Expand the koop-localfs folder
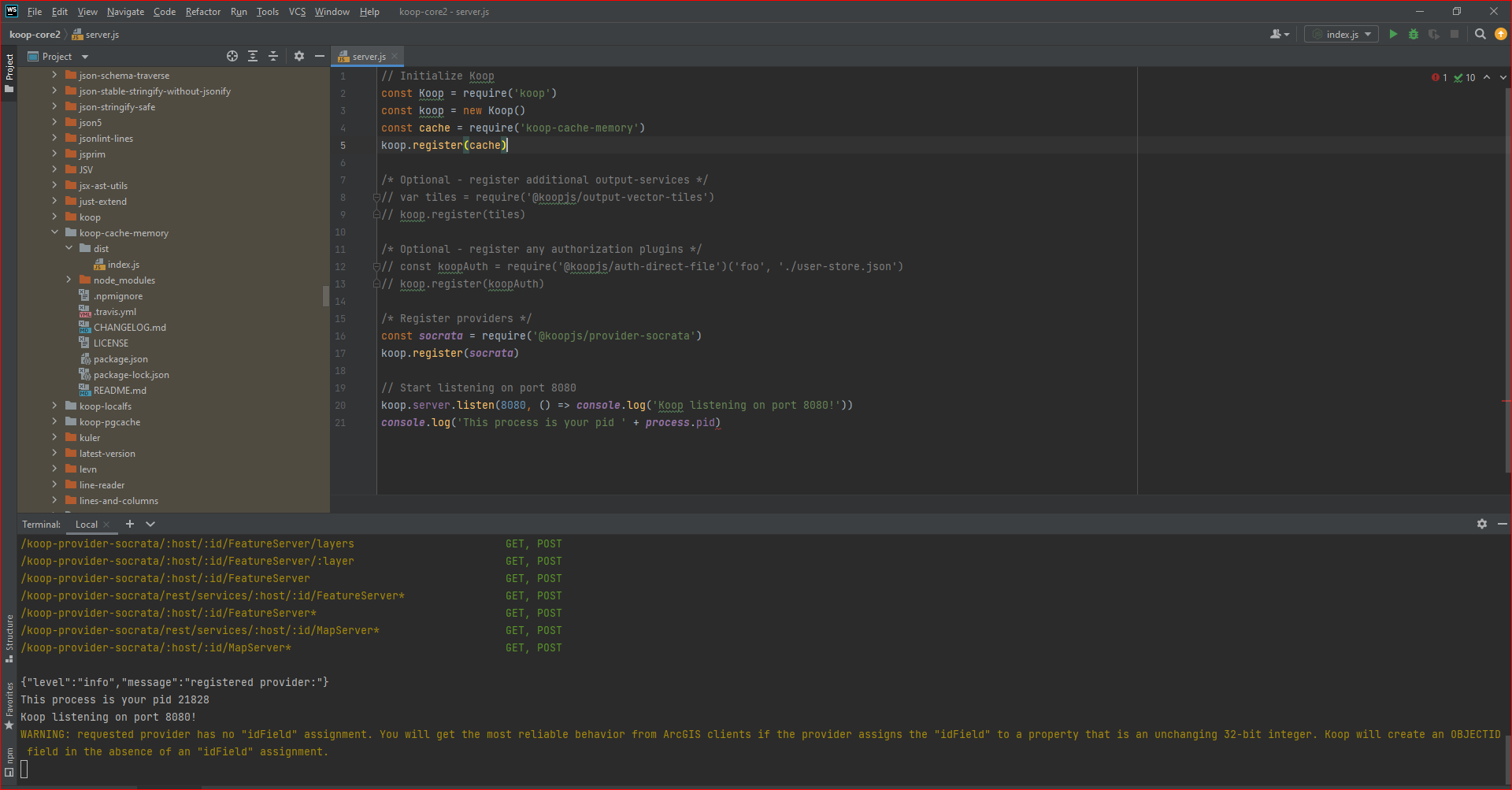The height and width of the screenshot is (790, 1512). [54, 406]
